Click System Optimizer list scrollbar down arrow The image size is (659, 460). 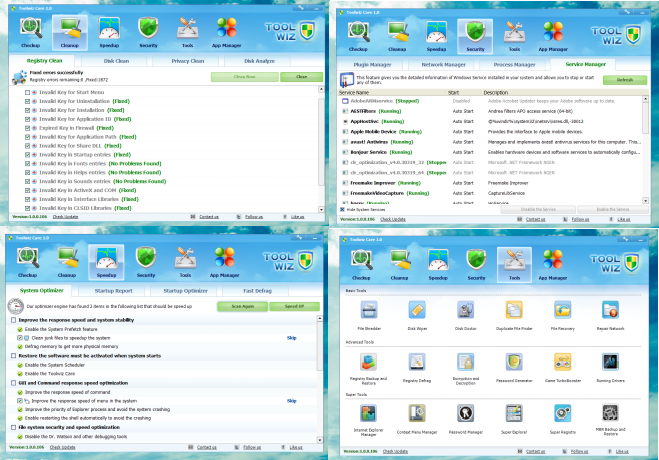(x=320, y=440)
